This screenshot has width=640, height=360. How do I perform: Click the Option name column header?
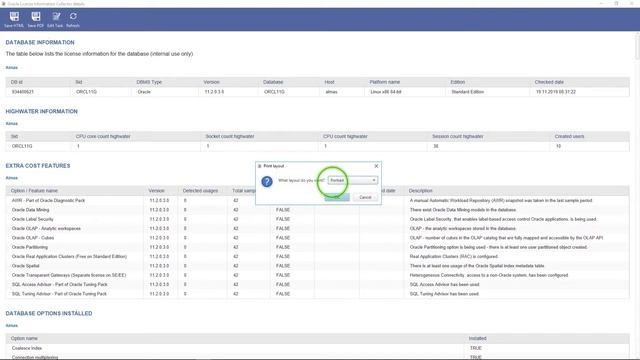click(x=24, y=338)
